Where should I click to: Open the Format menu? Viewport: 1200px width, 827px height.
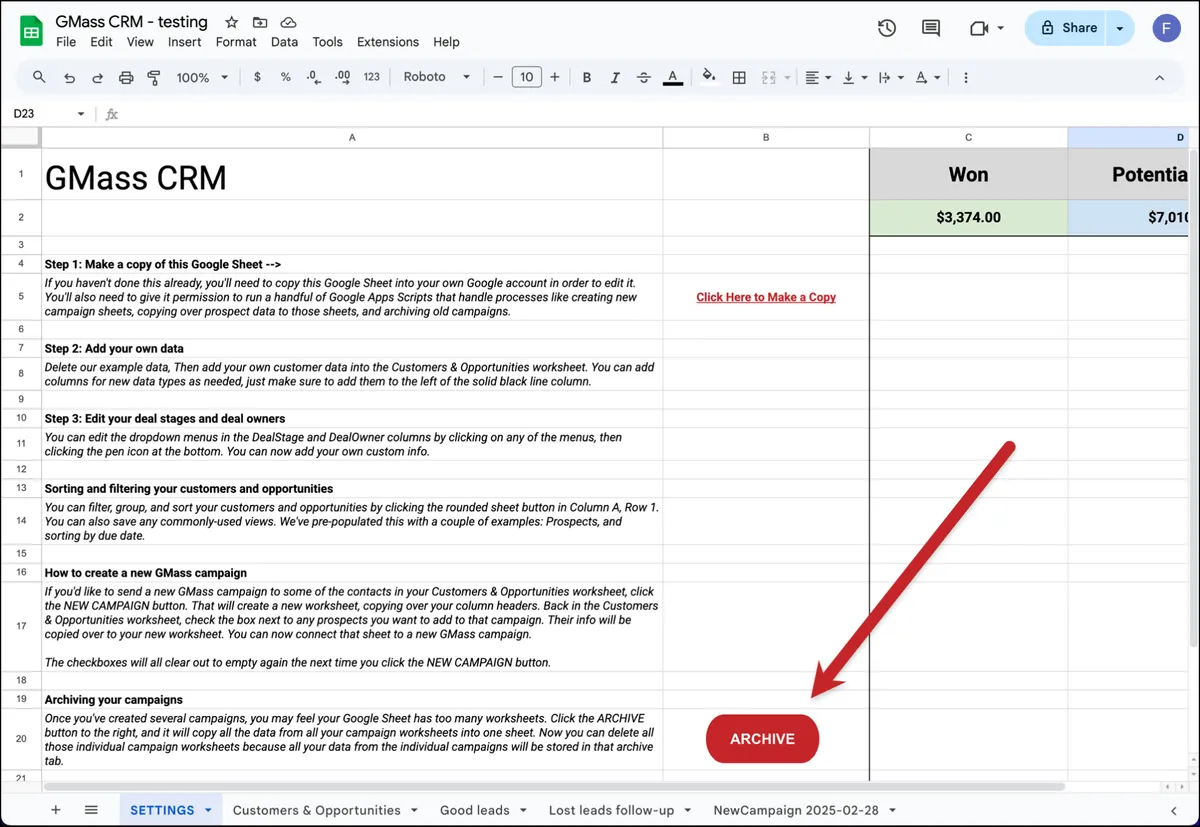(236, 42)
